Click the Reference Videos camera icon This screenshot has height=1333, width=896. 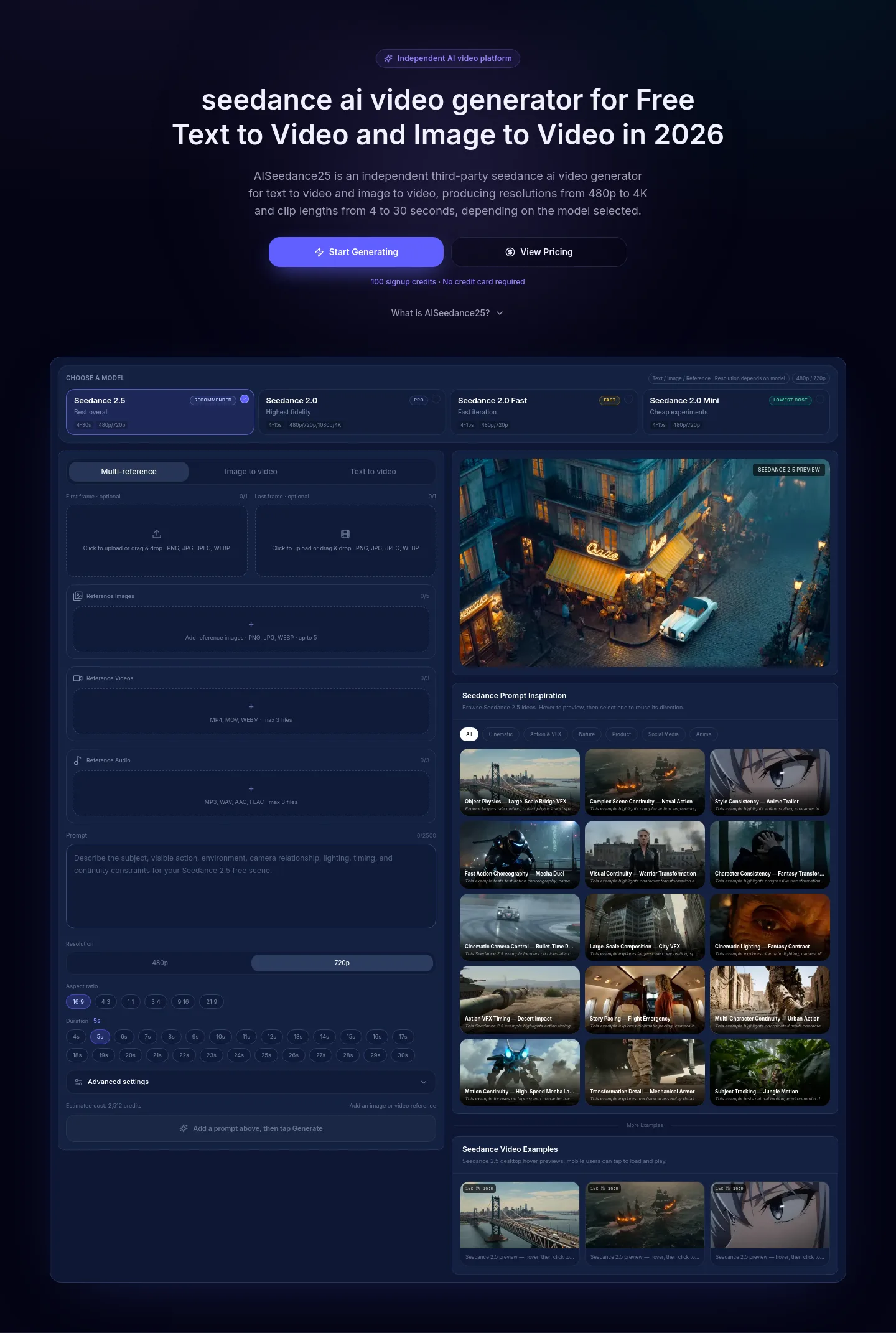[78, 678]
